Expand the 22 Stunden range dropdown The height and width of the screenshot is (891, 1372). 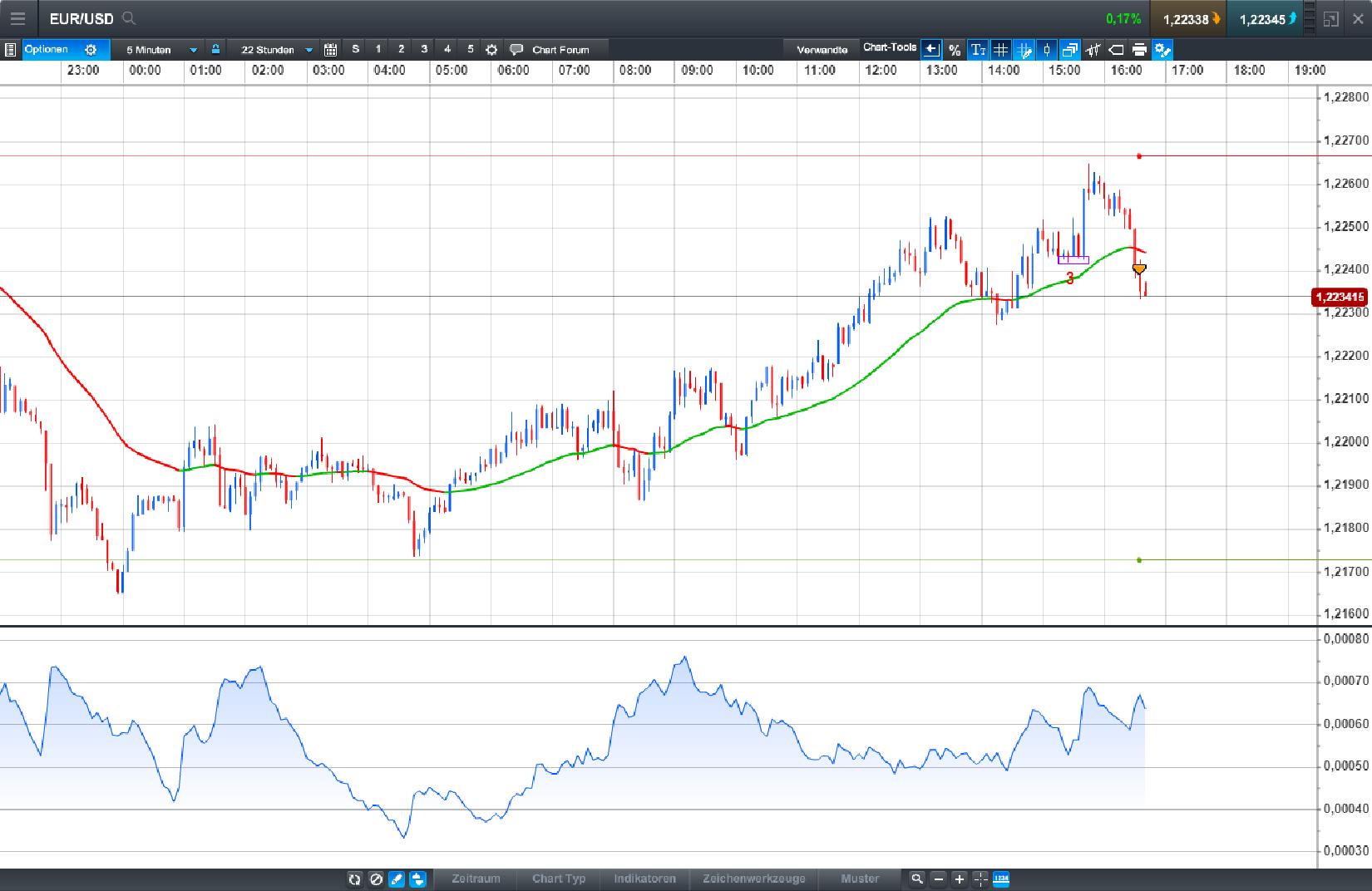pos(309,49)
